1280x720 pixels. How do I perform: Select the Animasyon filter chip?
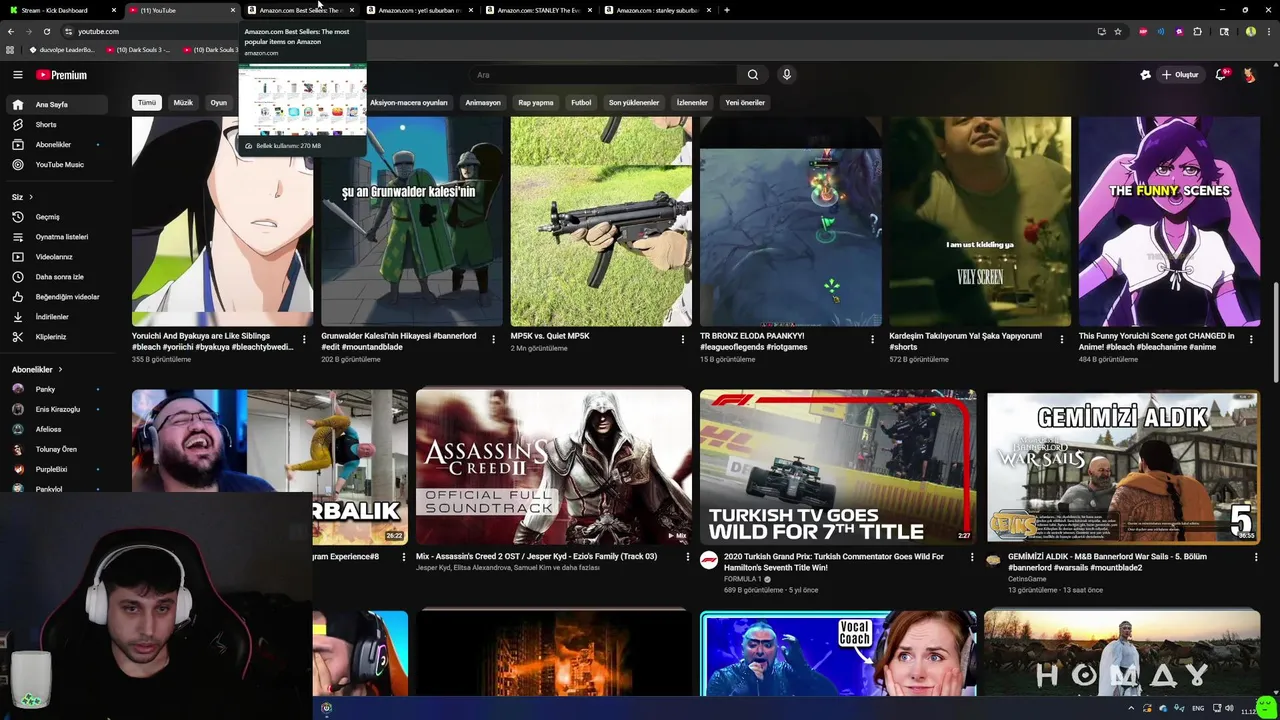pyautogui.click(x=483, y=102)
